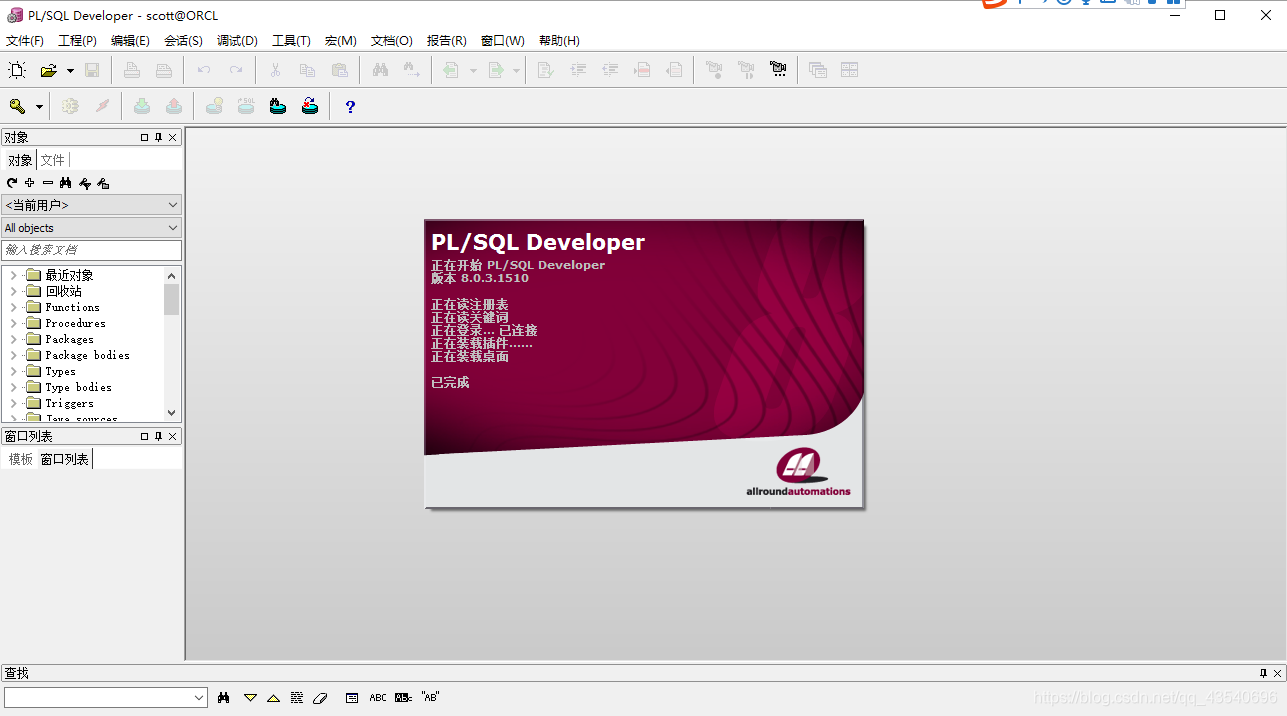The height and width of the screenshot is (716, 1287).
Task: Toggle the pin icon on 窗口列表 panel
Action: (x=158, y=436)
